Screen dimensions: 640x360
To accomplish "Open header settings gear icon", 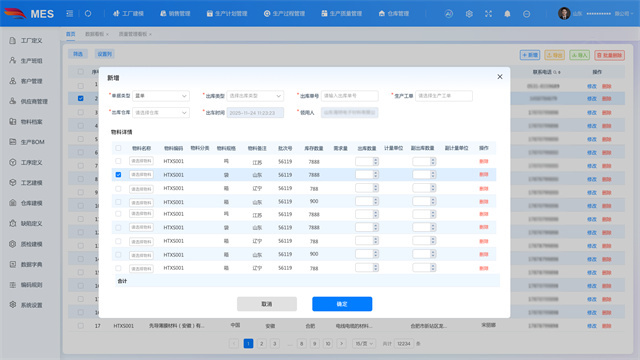I will (469, 14).
